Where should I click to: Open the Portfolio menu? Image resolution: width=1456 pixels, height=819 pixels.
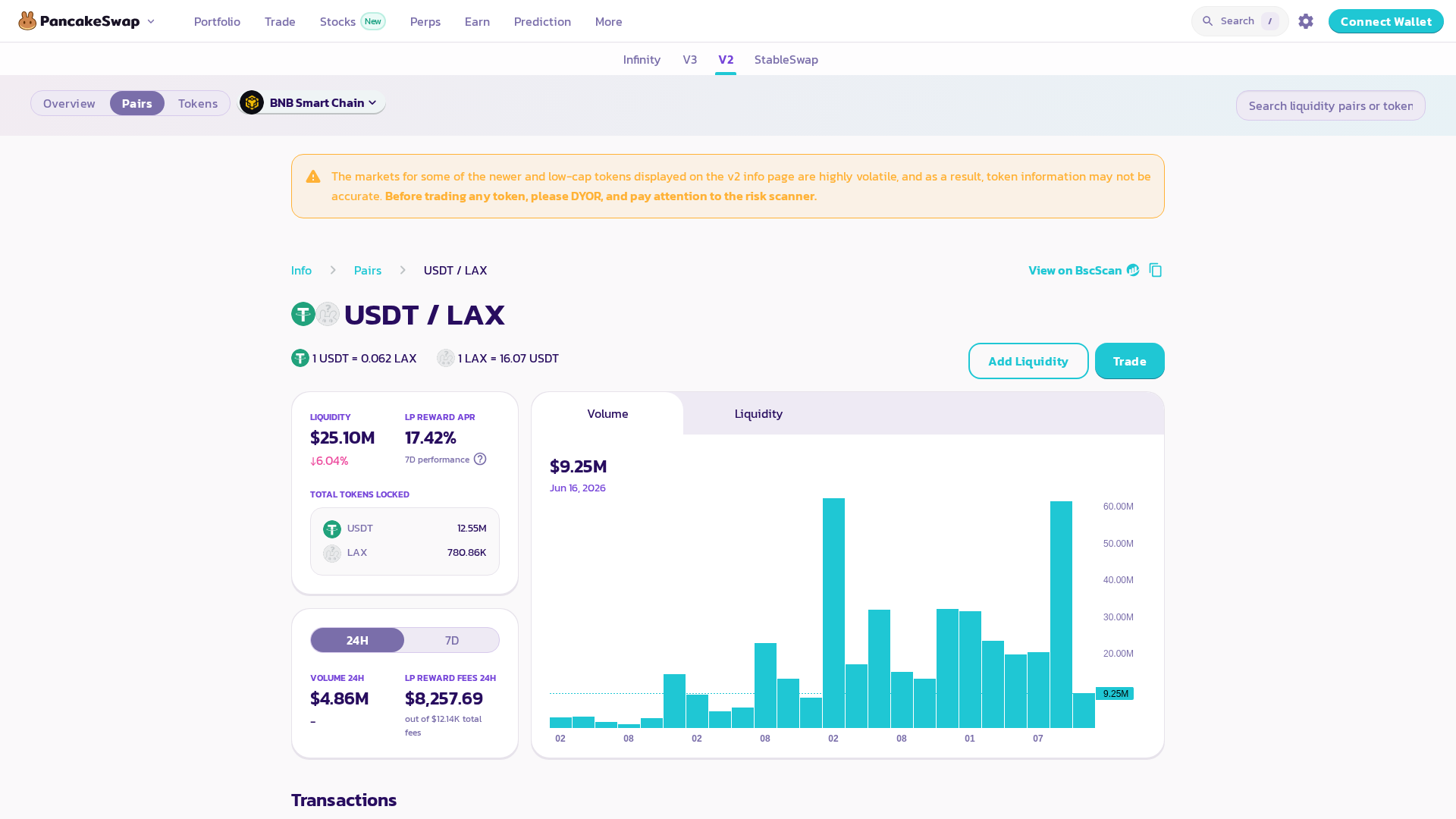pos(217,21)
